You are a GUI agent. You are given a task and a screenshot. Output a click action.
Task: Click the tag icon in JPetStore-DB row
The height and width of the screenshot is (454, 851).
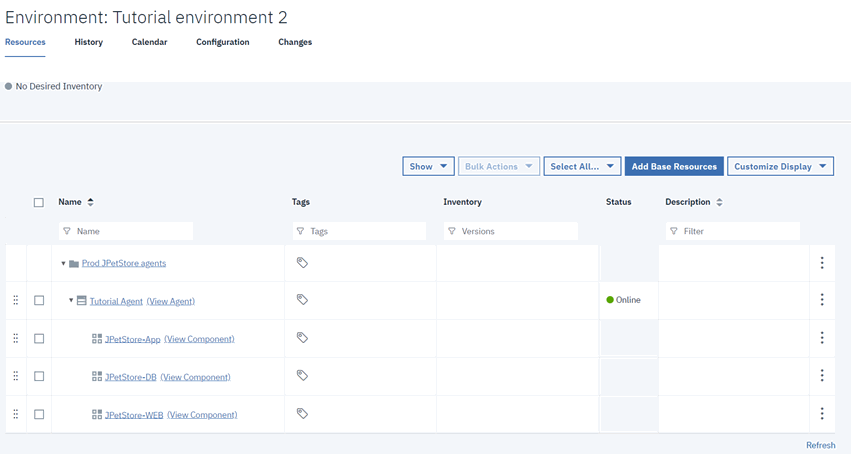tap(302, 375)
